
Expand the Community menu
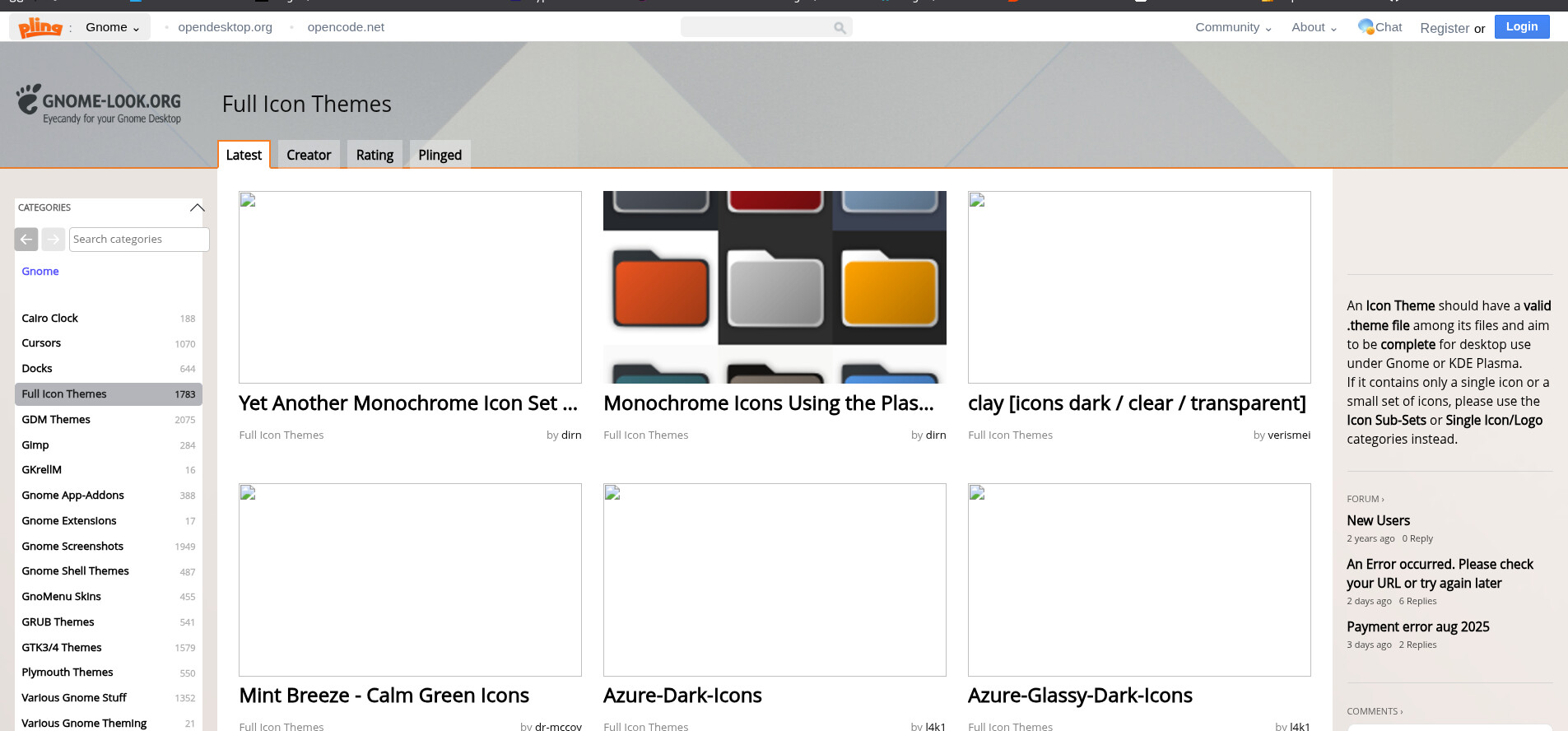[x=1232, y=27]
